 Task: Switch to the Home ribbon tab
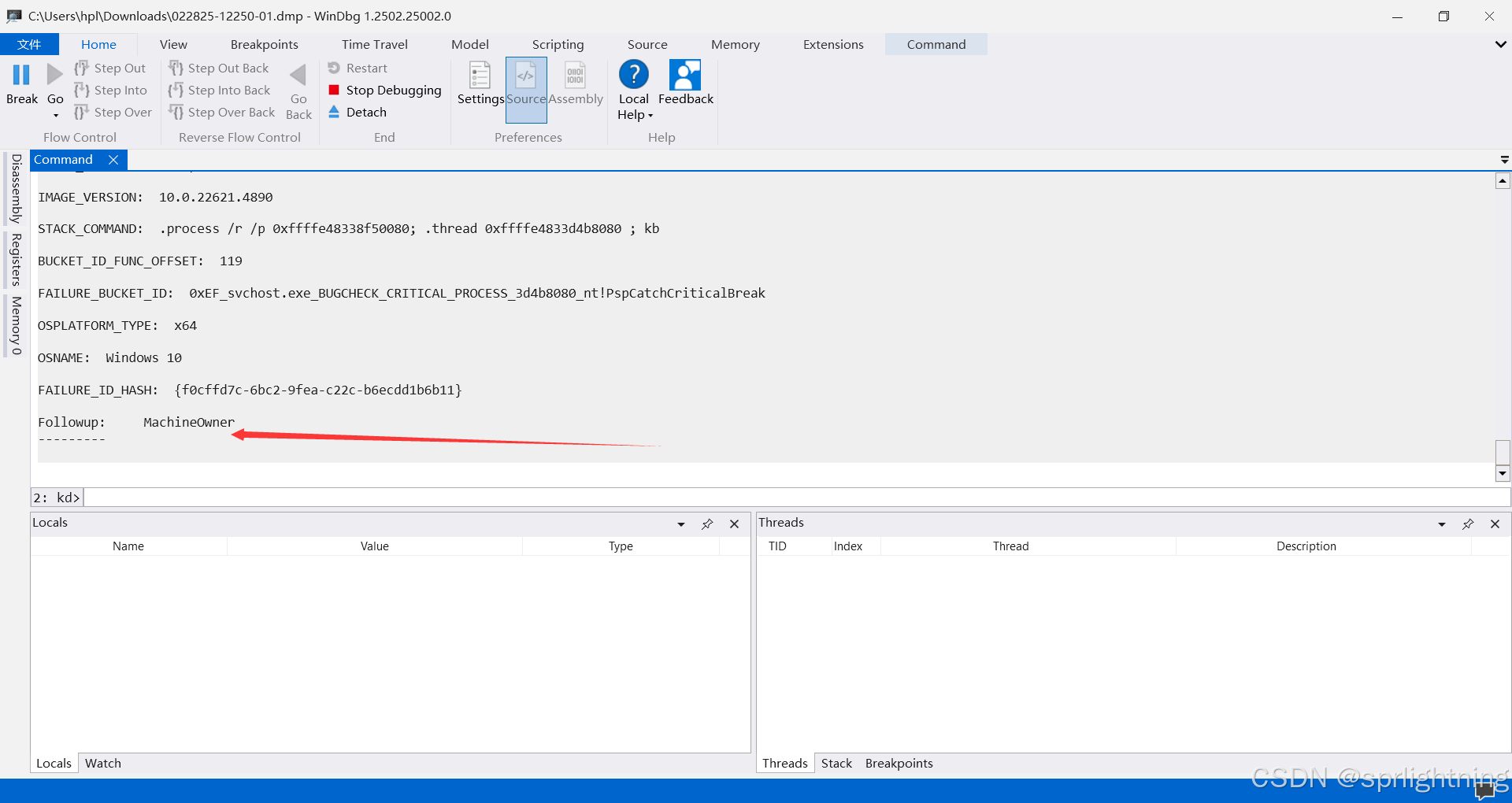[x=98, y=45]
